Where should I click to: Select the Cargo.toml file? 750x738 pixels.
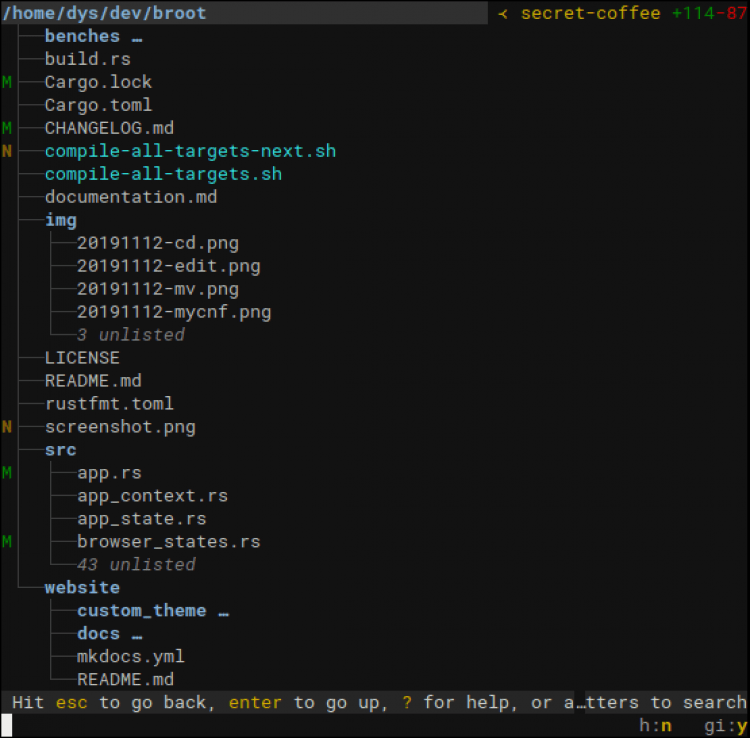(x=99, y=105)
